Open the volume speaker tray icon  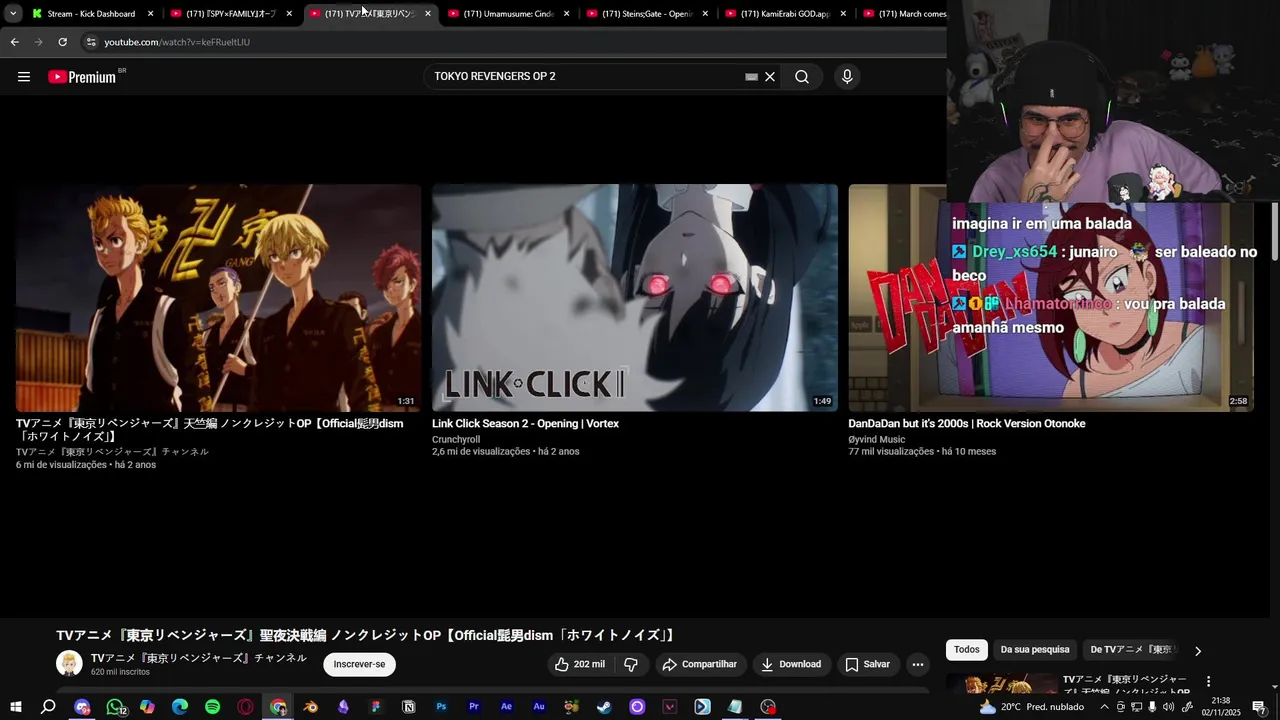[1169, 707]
